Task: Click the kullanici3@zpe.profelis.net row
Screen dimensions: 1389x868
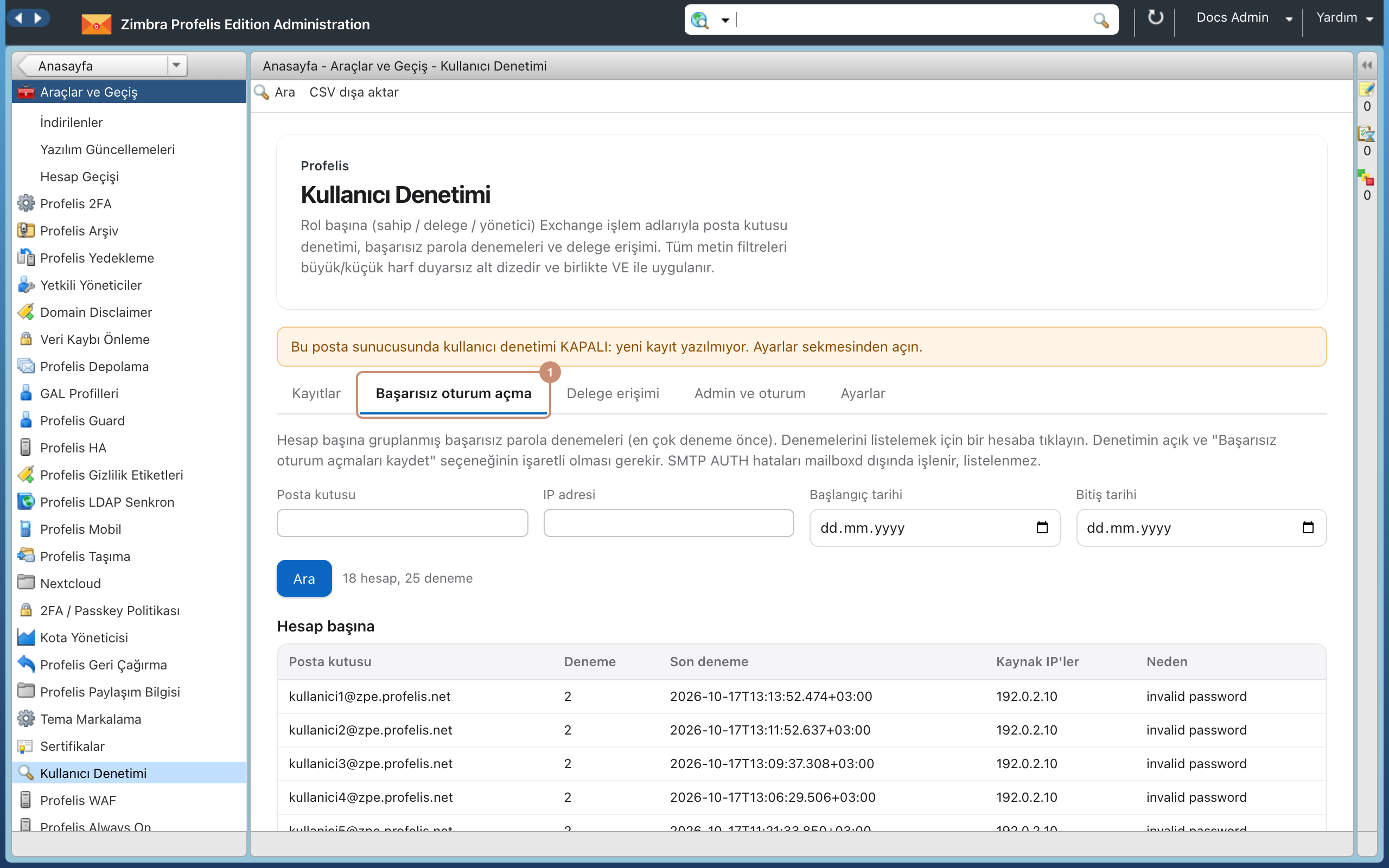Action: (x=801, y=763)
